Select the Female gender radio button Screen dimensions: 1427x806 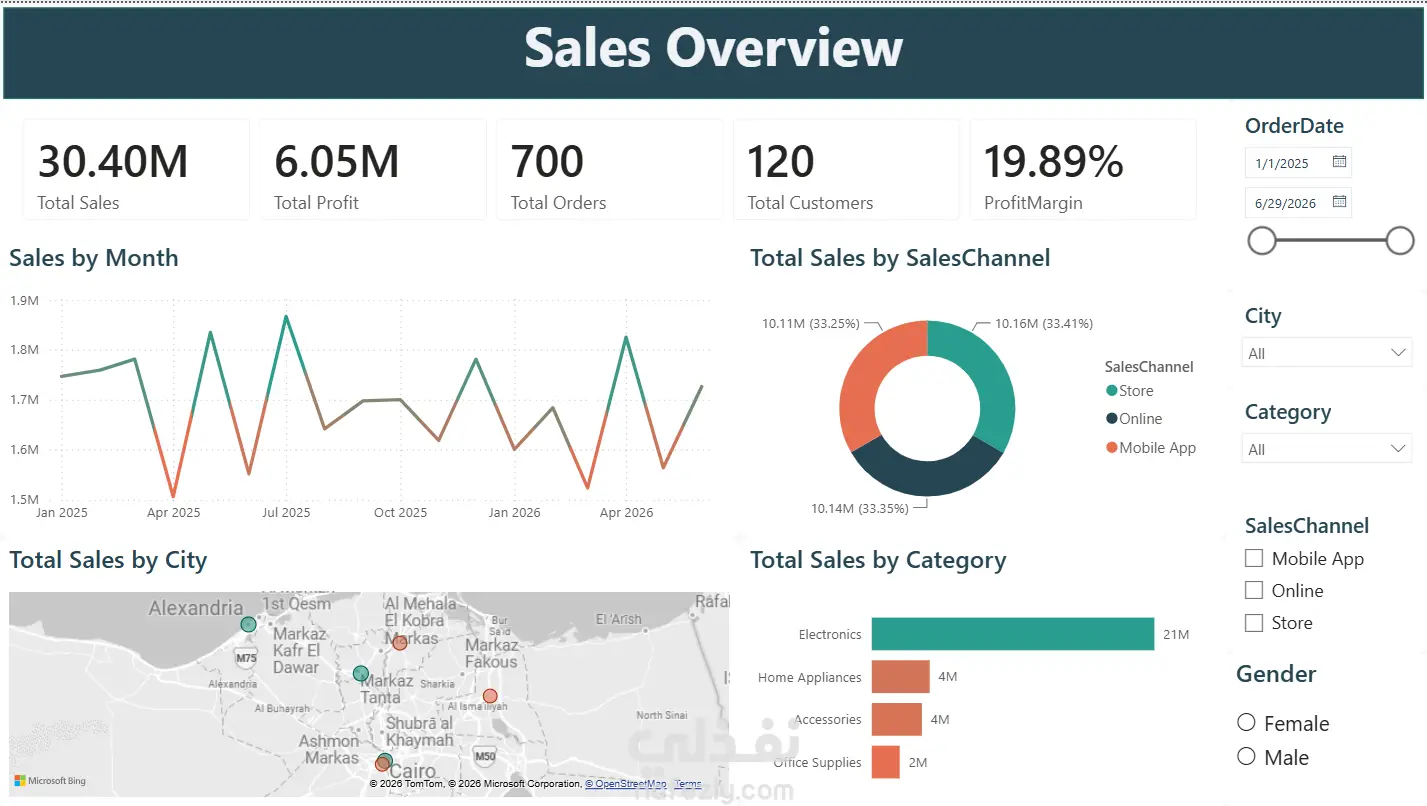tap(1246, 722)
